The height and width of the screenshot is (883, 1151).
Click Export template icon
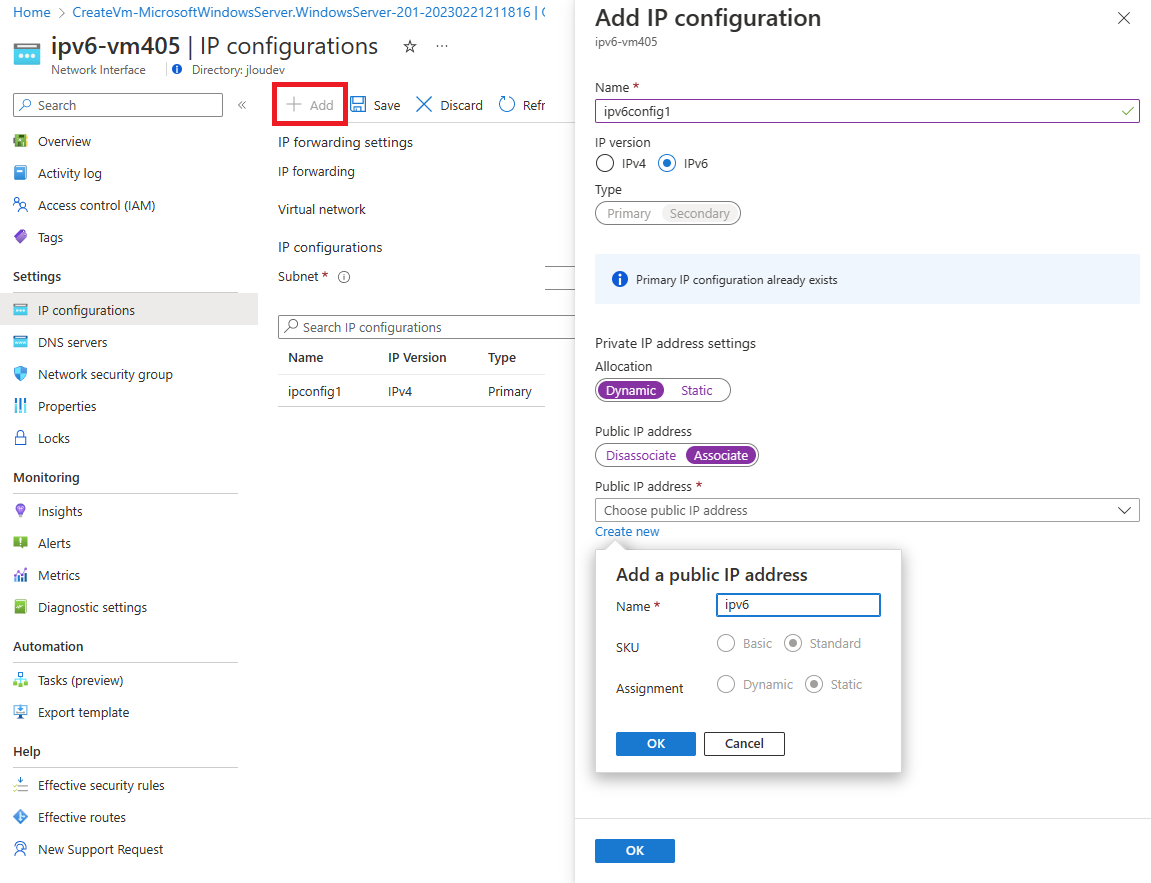pyautogui.click(x=21, y=712)
